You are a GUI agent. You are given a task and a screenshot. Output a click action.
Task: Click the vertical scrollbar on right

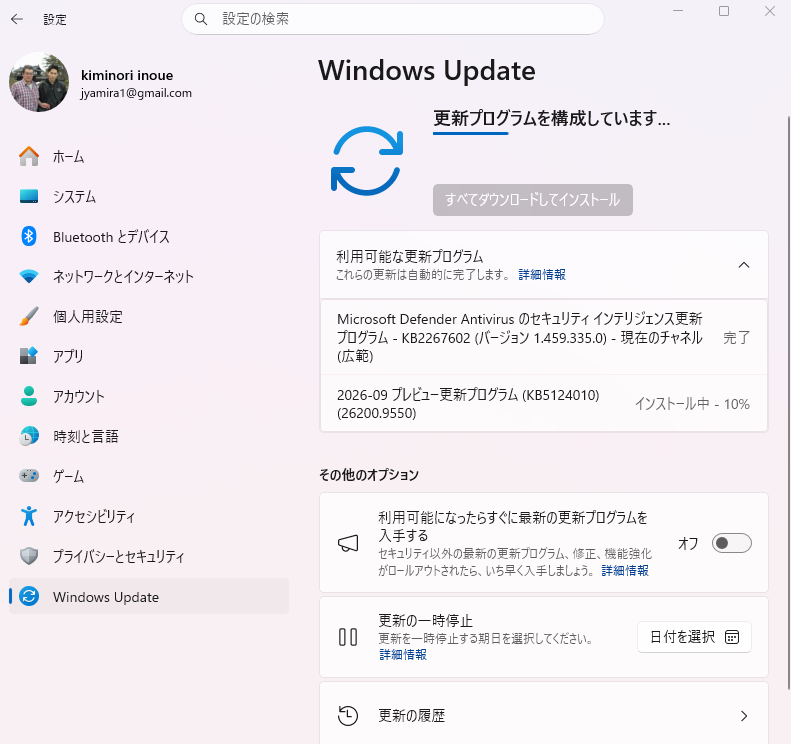click(x=788, y=403)
